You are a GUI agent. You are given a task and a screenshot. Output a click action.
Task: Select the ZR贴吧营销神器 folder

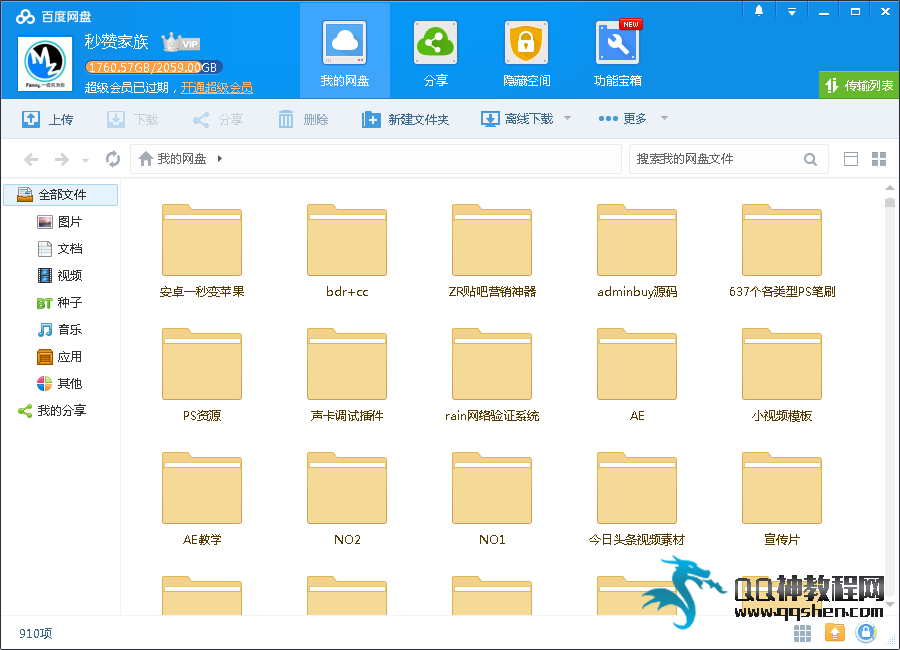pos(492,251)
